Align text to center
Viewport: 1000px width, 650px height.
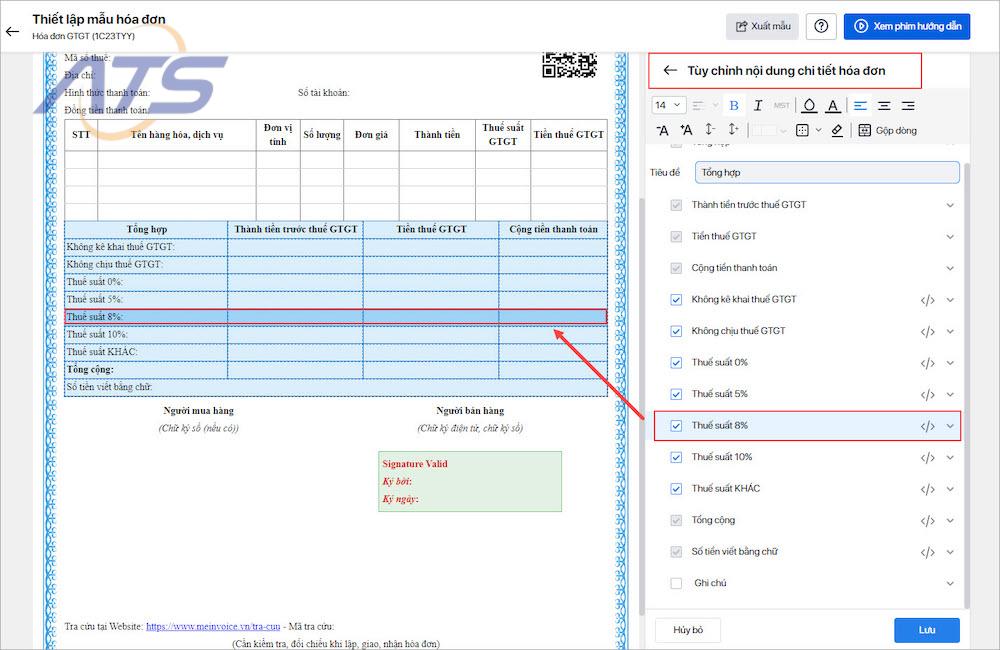pos(884,105)
